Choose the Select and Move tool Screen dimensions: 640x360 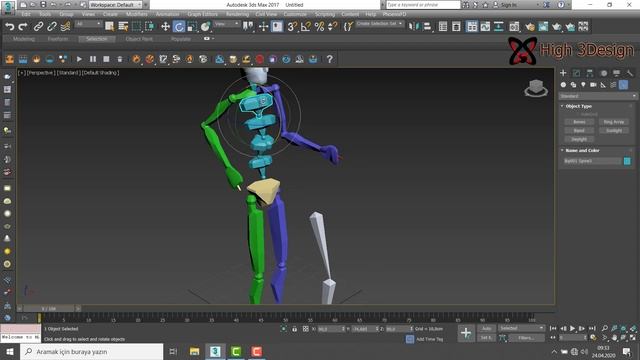(165, 27)
